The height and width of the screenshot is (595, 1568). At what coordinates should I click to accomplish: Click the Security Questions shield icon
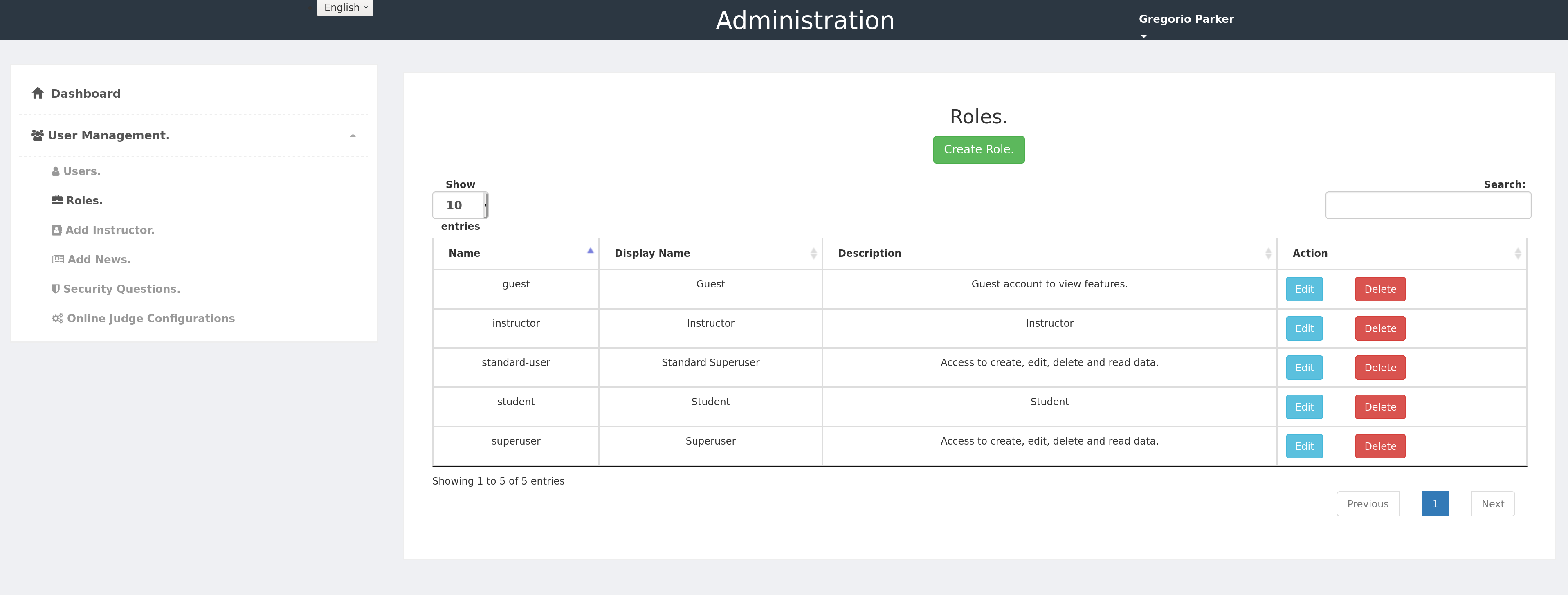pyautogui.click(x=55, y=289)
